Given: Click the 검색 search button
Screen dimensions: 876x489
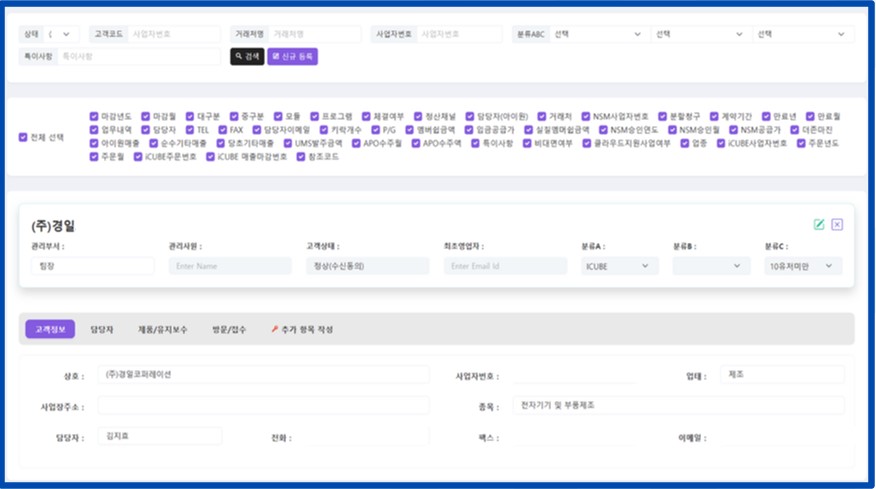Looking at the screenshot, I should (x=247, y=57).
